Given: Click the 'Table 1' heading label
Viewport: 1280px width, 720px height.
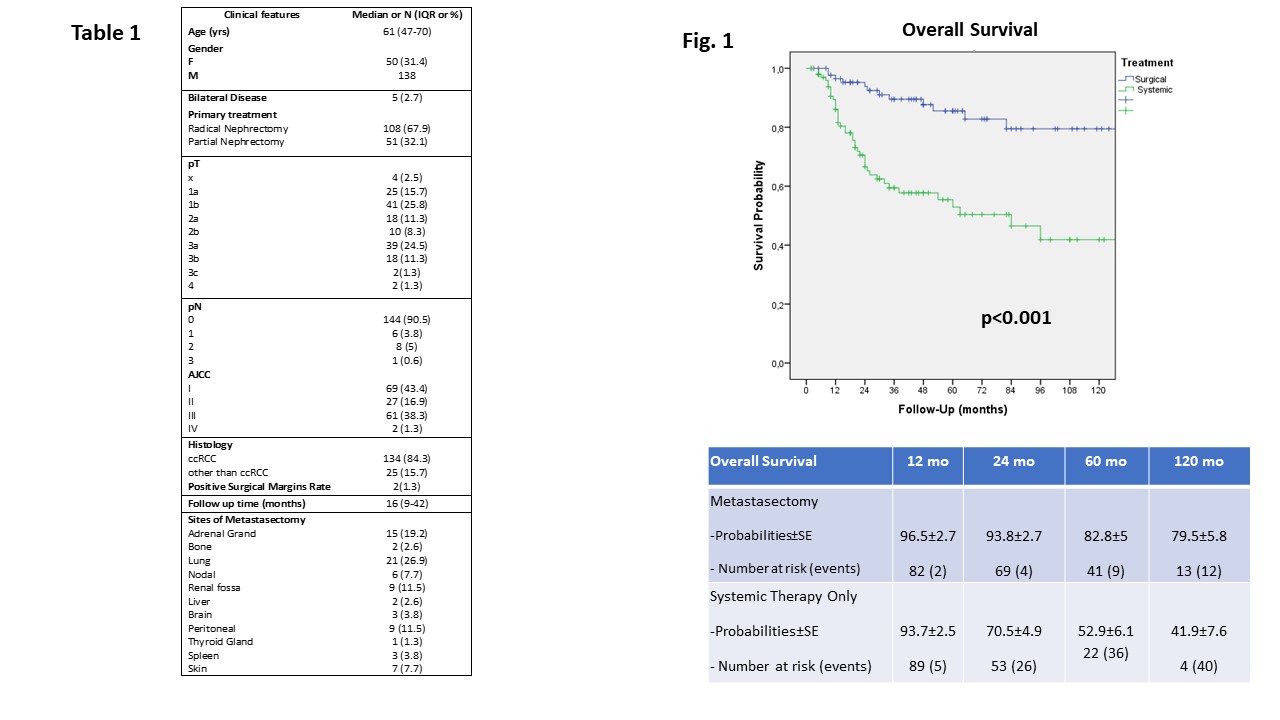Looking at the screenshot, I should click(x=106, y=33).
